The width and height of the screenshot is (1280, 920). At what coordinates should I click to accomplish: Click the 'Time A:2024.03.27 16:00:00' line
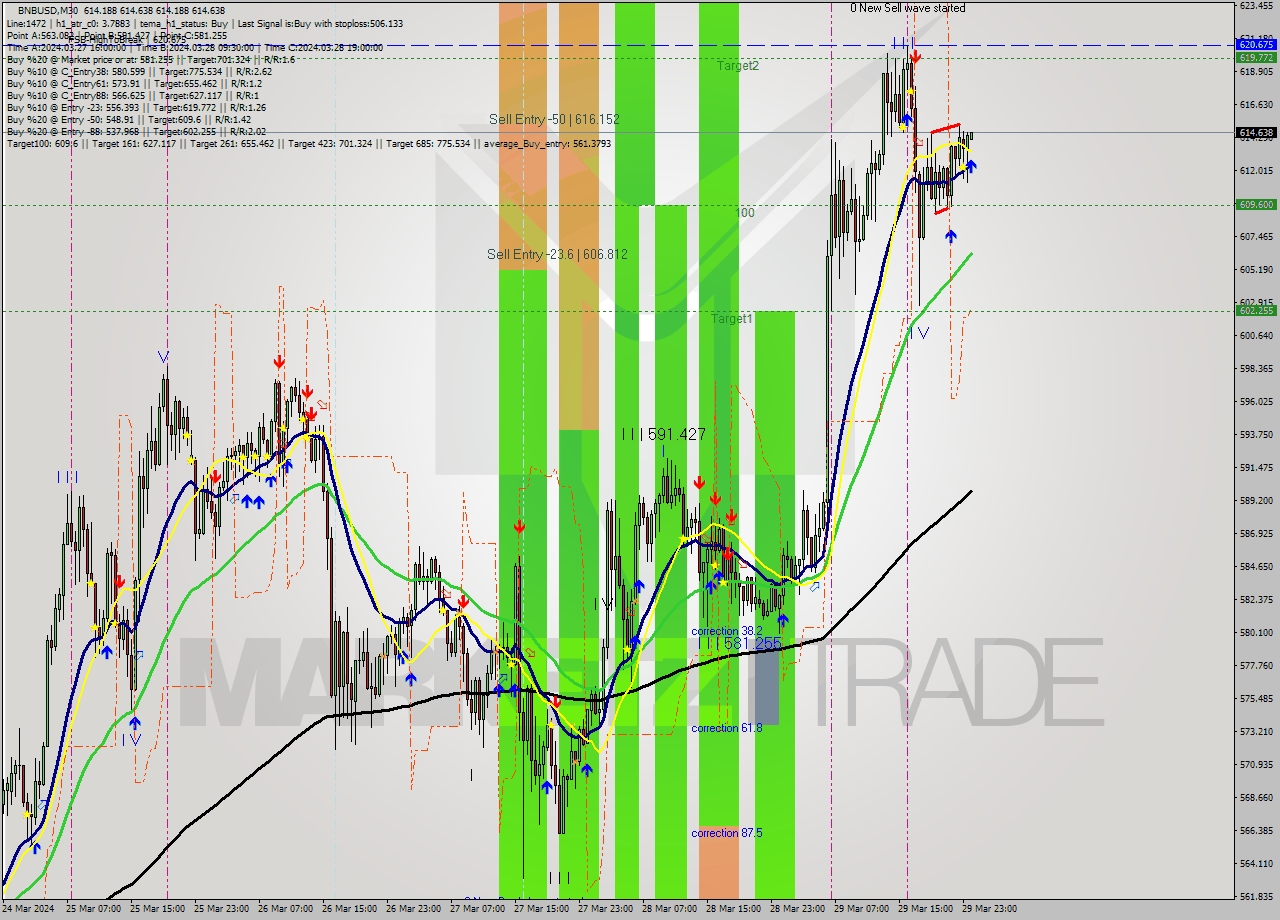click(x=195, y=47)
